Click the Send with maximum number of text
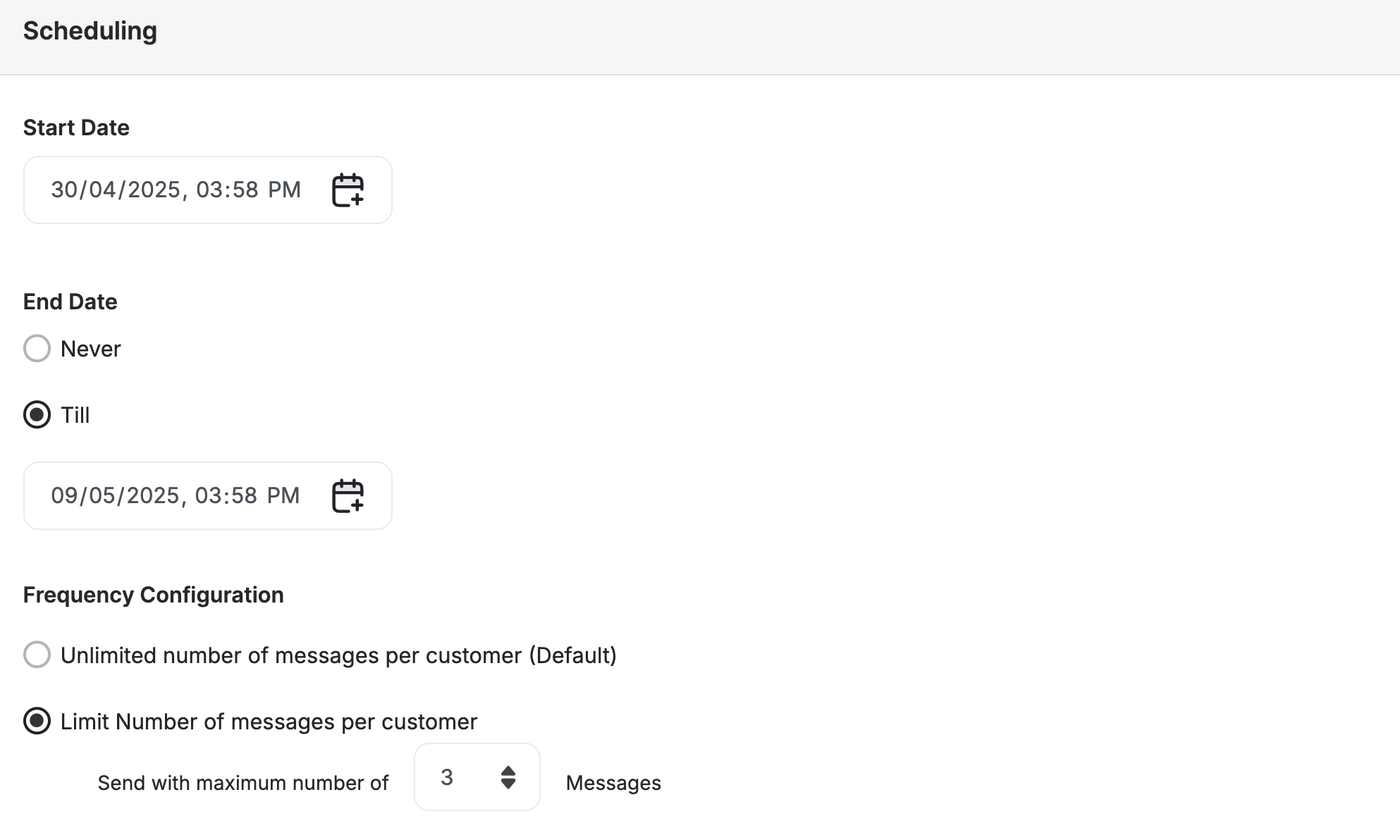This screenshot has width=1400, height=840. point(243,782)
